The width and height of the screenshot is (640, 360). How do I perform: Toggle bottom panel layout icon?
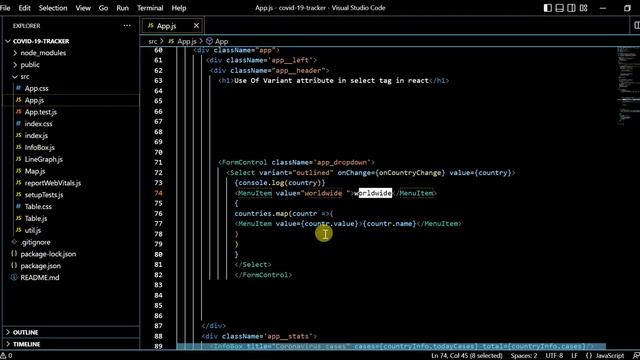point(560,8)
